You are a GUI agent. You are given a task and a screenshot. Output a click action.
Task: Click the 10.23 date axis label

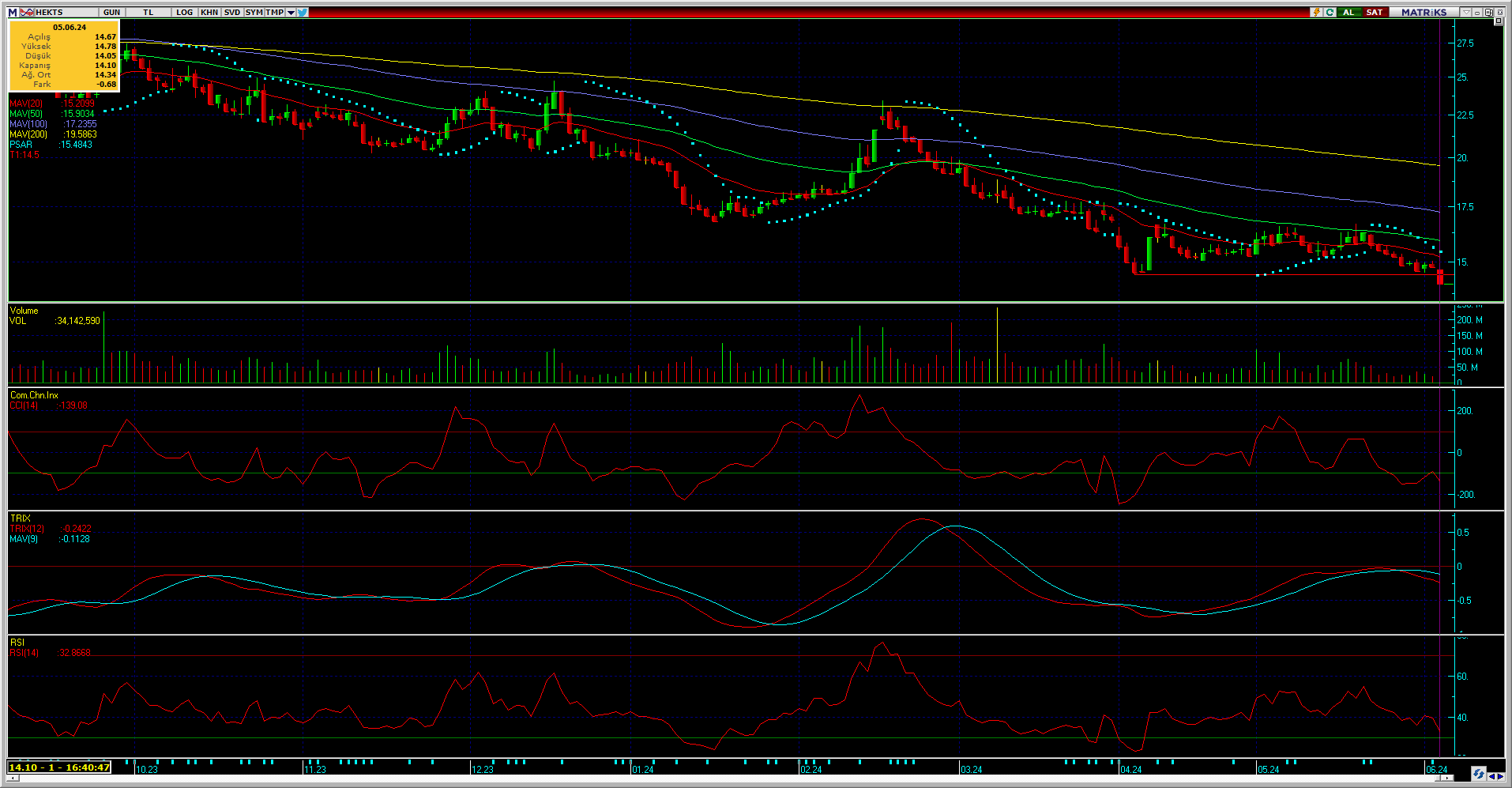tap(147, 770)
